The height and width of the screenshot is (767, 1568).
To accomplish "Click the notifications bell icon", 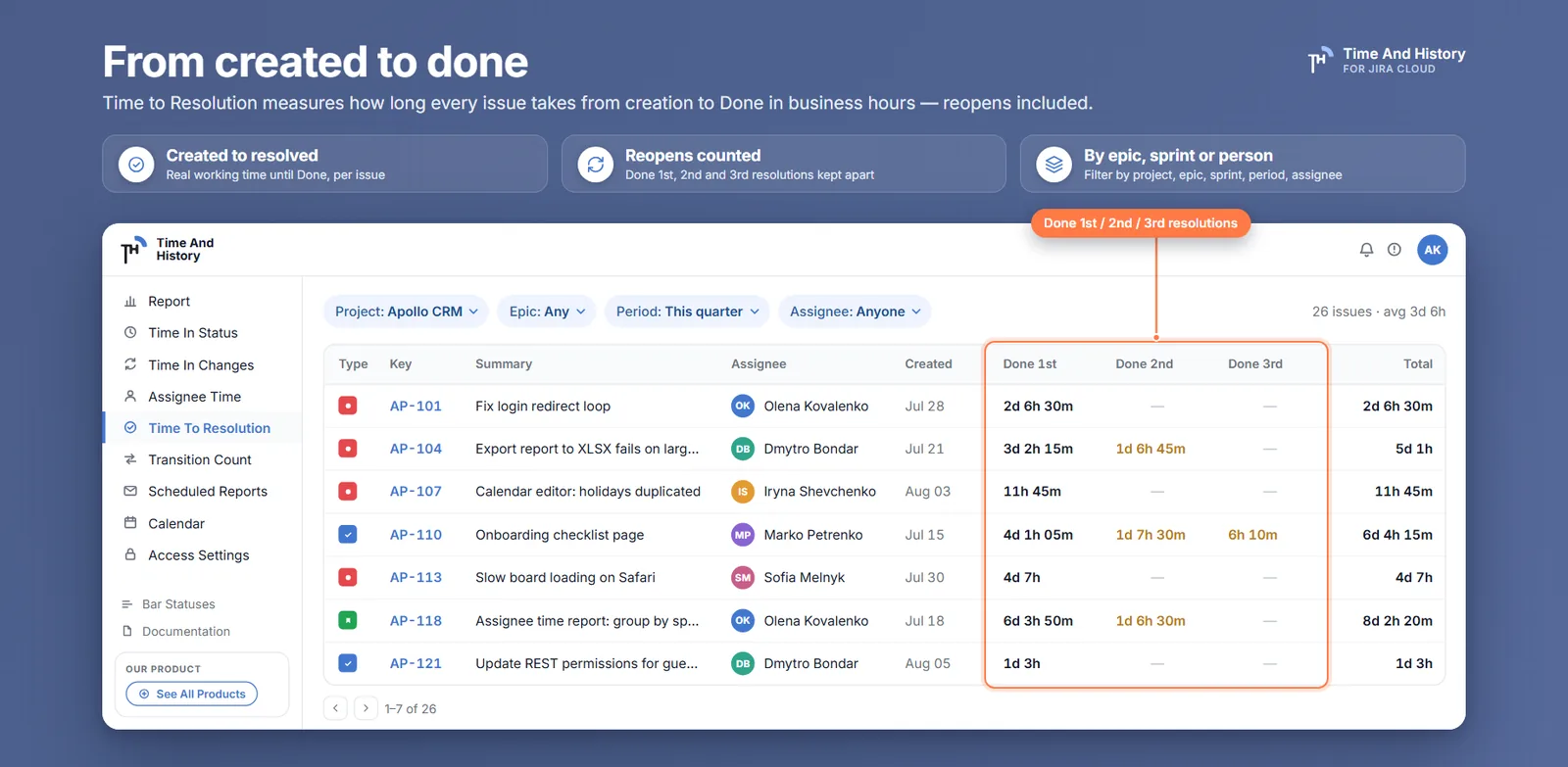I will (1366, 250).
